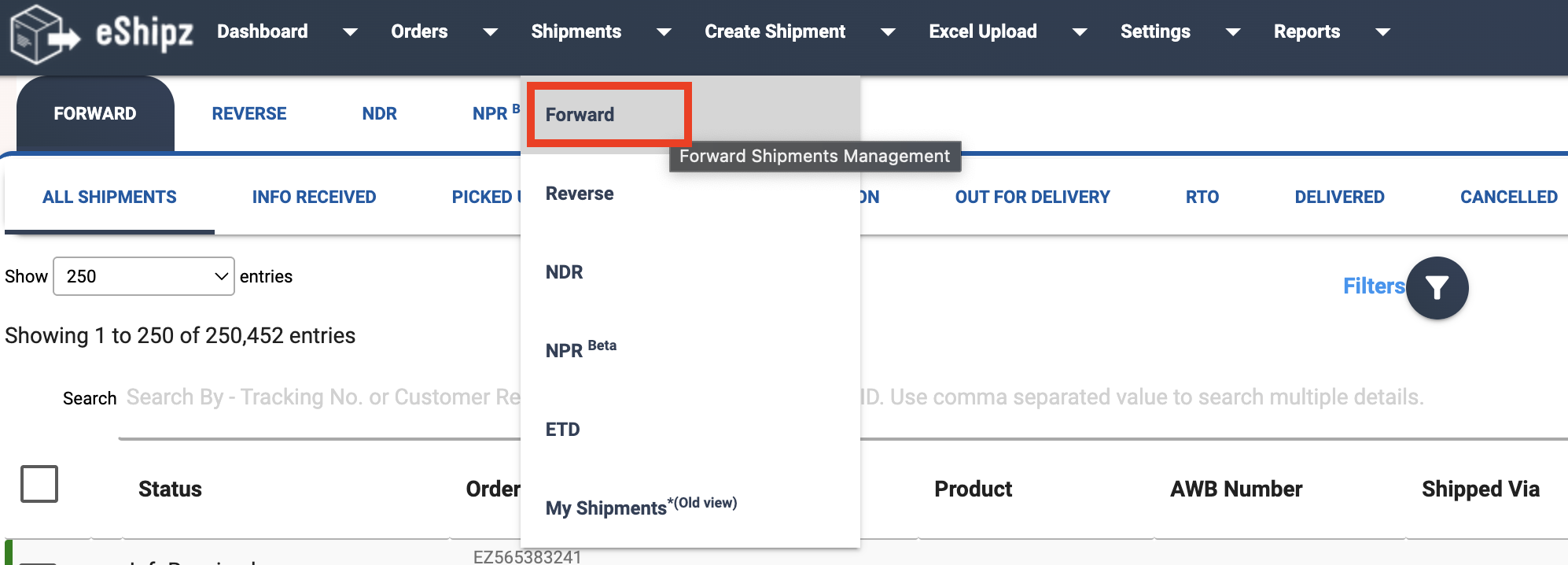
Task: Tick the select-all shipments checkbox
Action: tap(39, 483)
